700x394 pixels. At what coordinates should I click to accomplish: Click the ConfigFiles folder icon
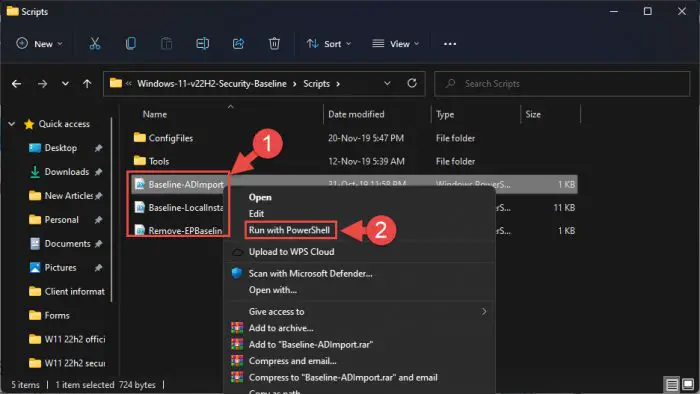(x=140, y=137)
